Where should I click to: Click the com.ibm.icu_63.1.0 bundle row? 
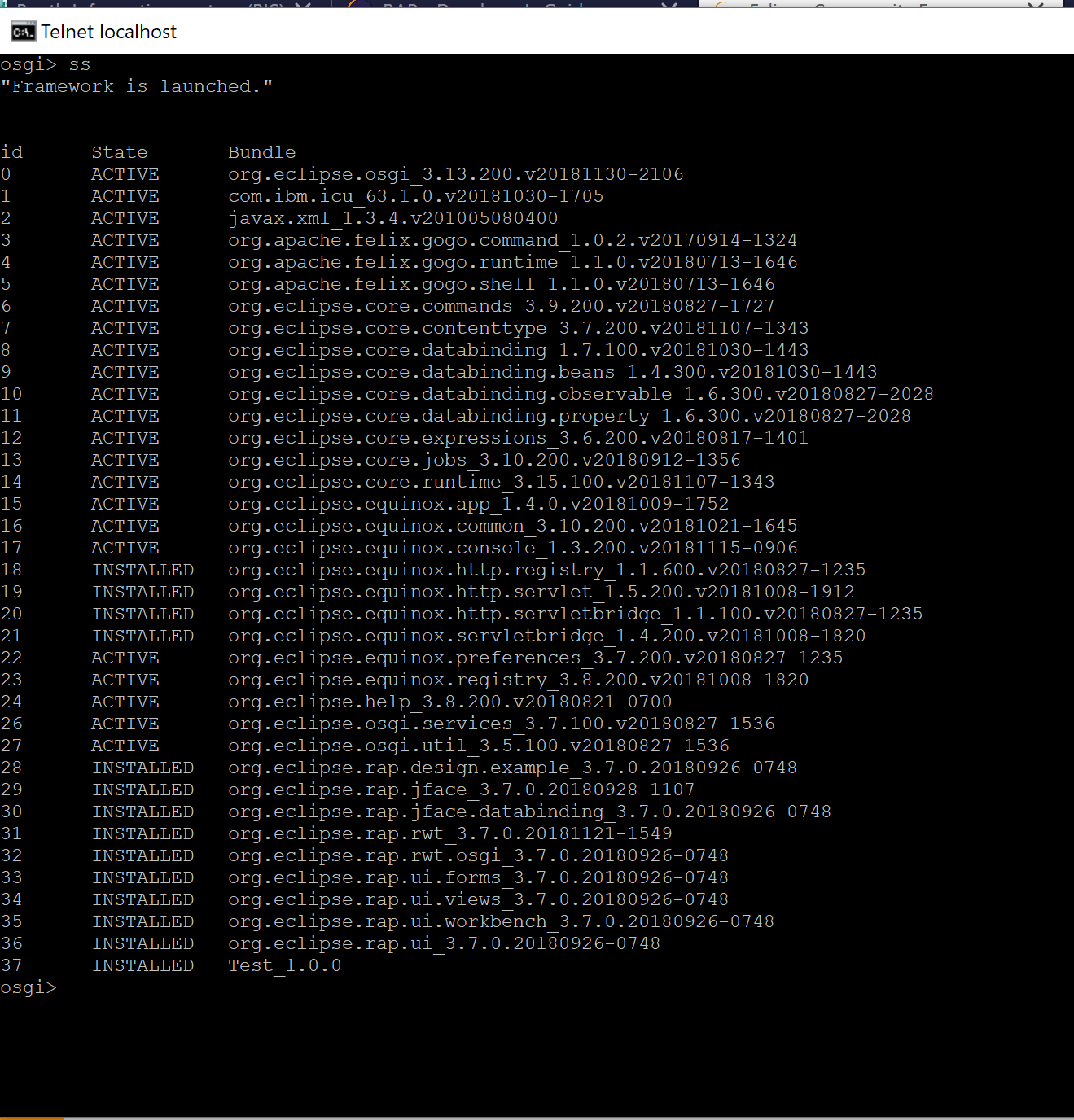pyautogui.click(x=416, y=196)
